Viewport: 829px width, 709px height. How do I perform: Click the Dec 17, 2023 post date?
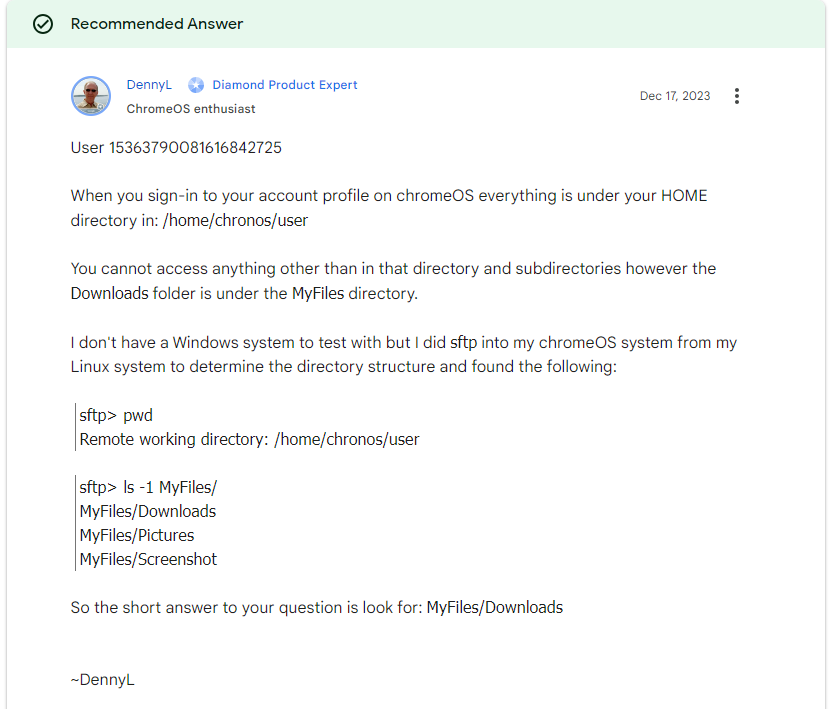[675, 96]
